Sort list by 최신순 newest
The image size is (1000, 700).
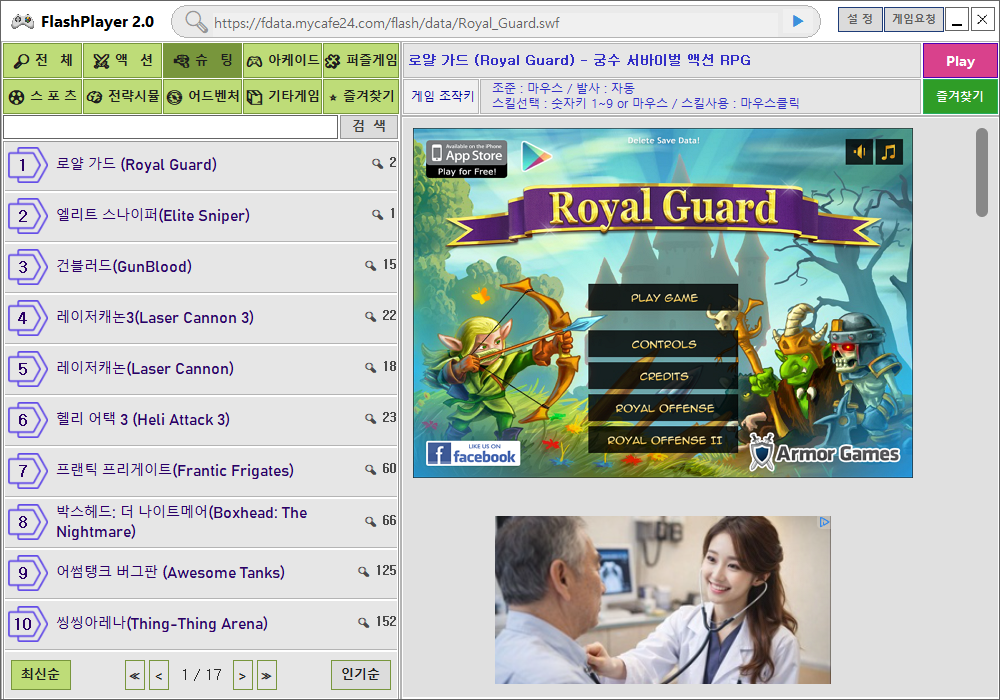(41, 674)
